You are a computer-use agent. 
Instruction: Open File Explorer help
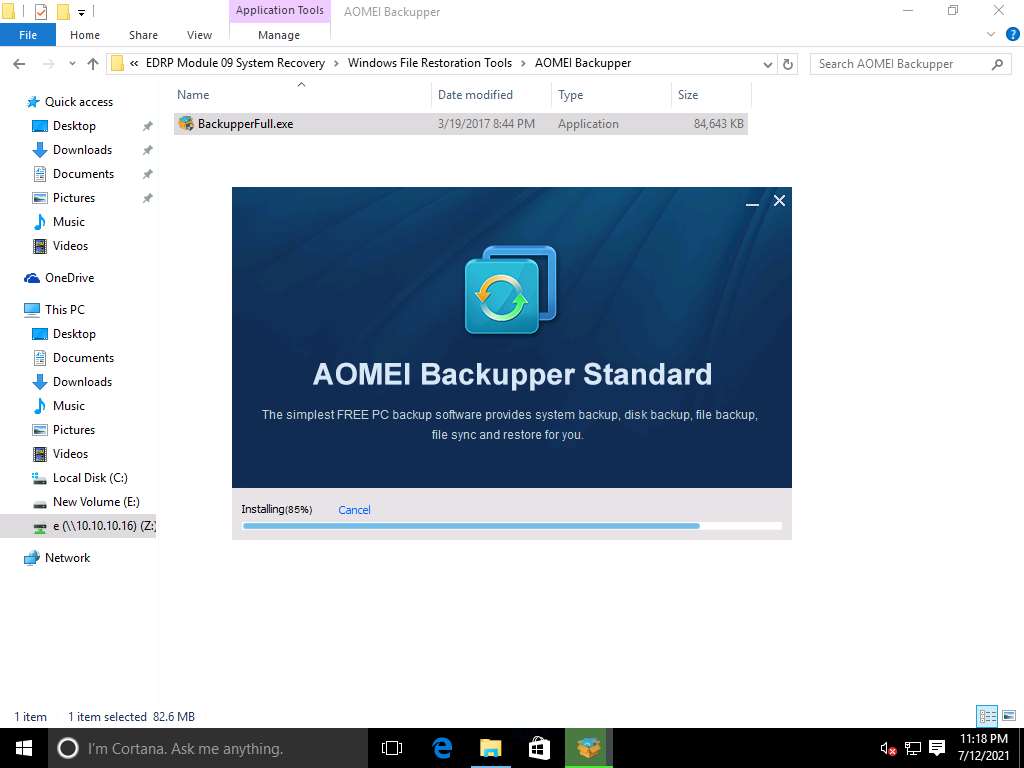coord(1012,35)
